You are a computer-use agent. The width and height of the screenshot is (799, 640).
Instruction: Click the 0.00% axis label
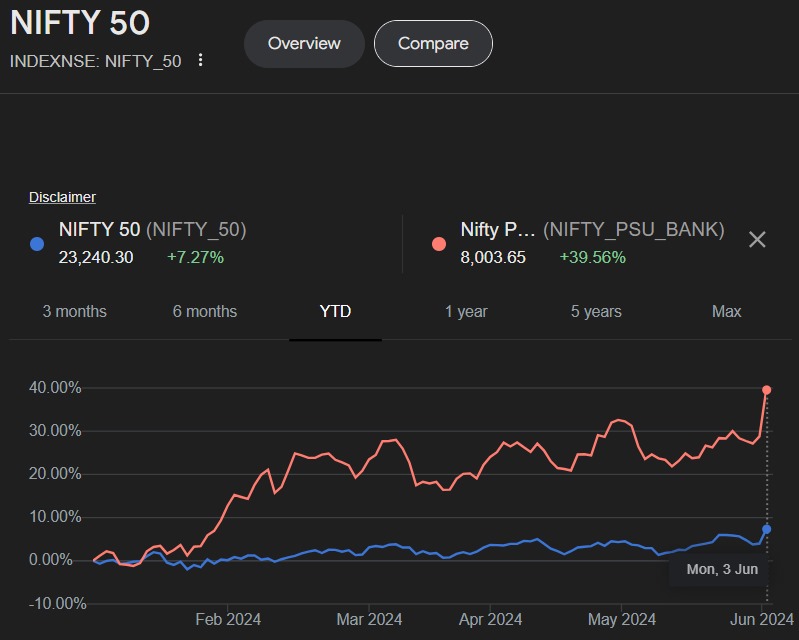[x=50, y=560]
